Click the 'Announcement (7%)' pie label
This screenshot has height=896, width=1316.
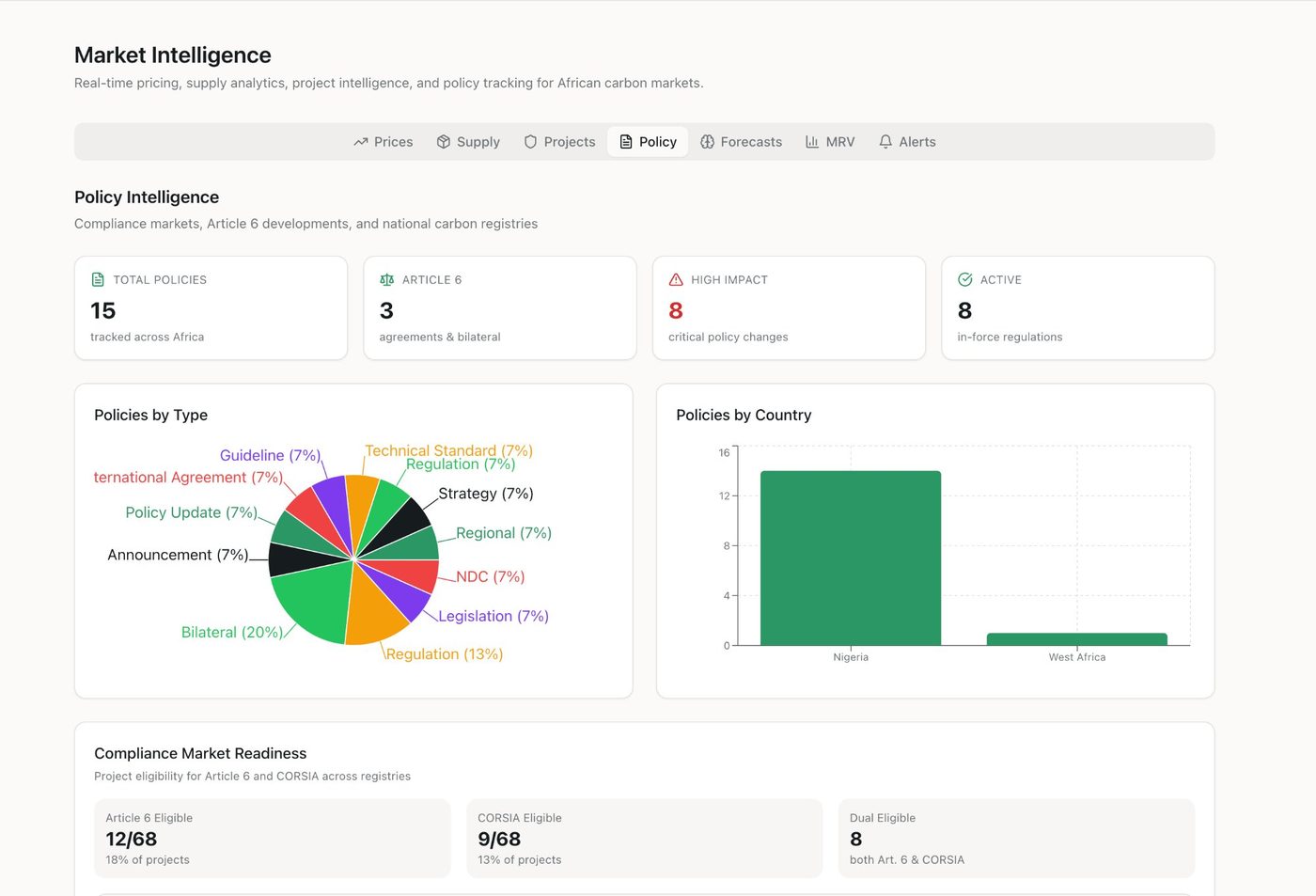tap(179, 555)
